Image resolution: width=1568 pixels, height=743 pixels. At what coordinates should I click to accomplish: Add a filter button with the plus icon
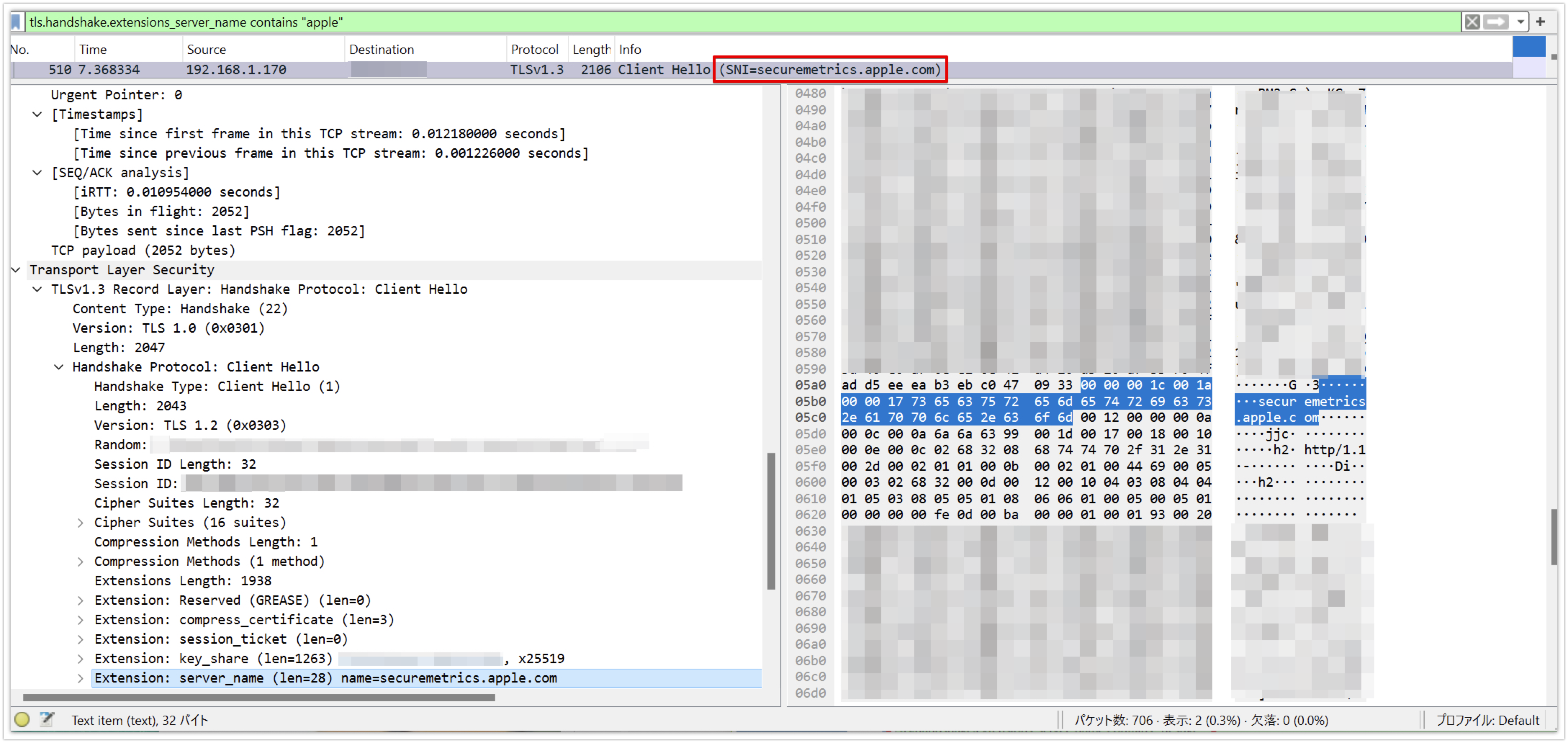[x=1541, y=22]
